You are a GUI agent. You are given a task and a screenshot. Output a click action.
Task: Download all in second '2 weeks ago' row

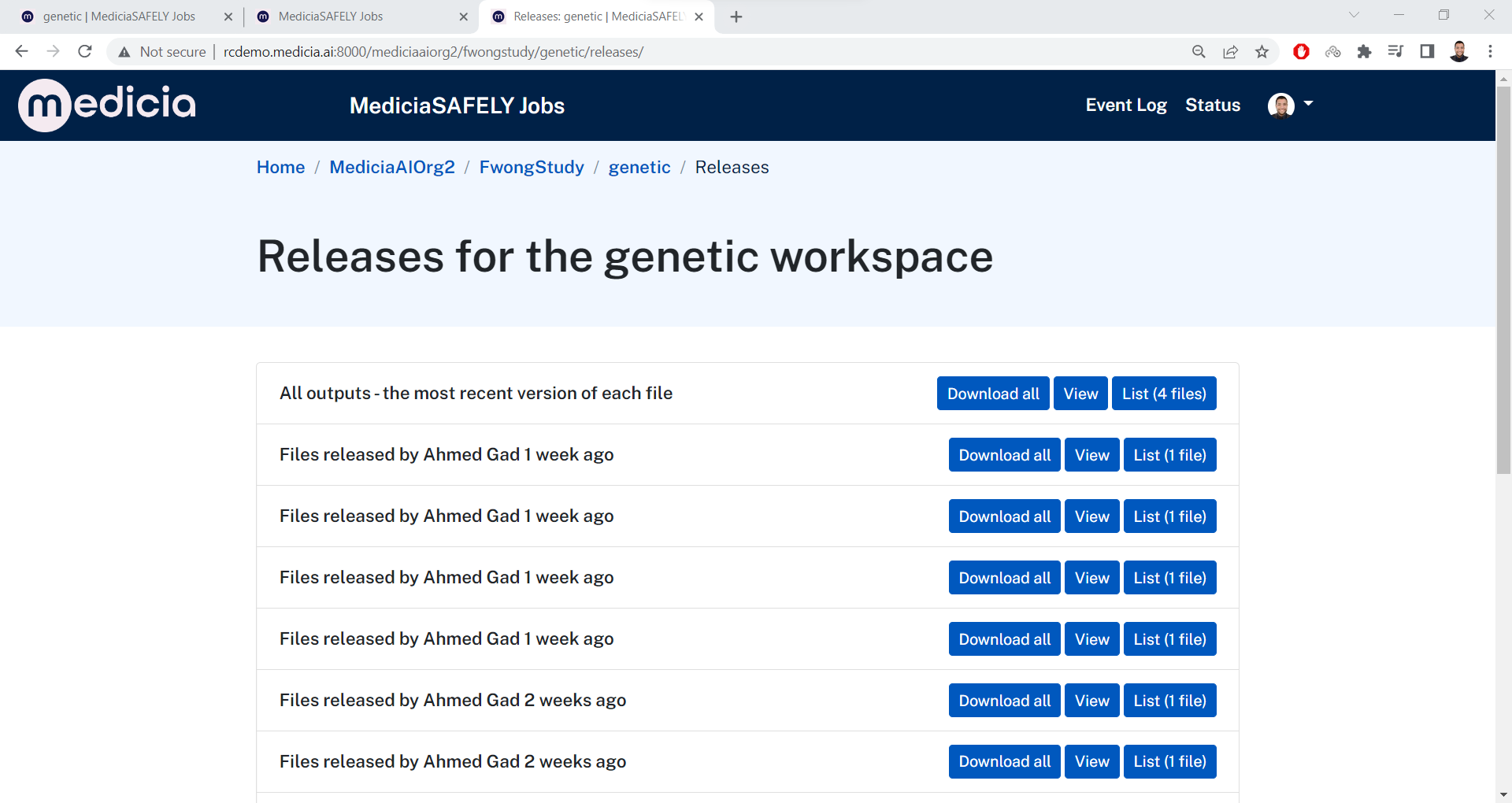pos(1005,761)
